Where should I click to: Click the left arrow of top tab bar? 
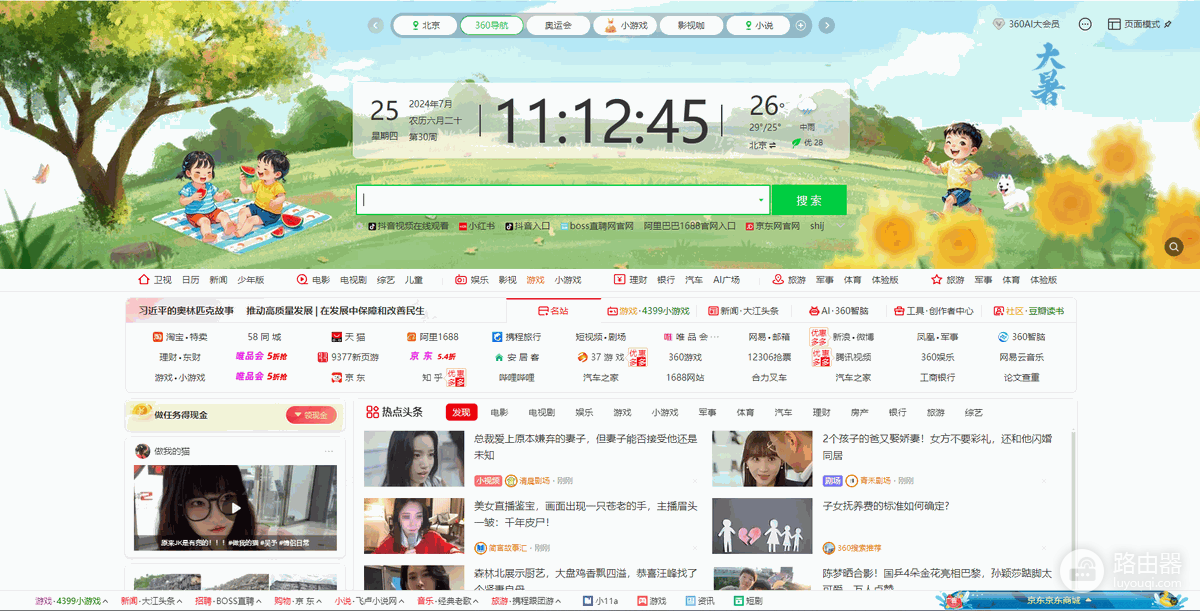click(376, 25)
